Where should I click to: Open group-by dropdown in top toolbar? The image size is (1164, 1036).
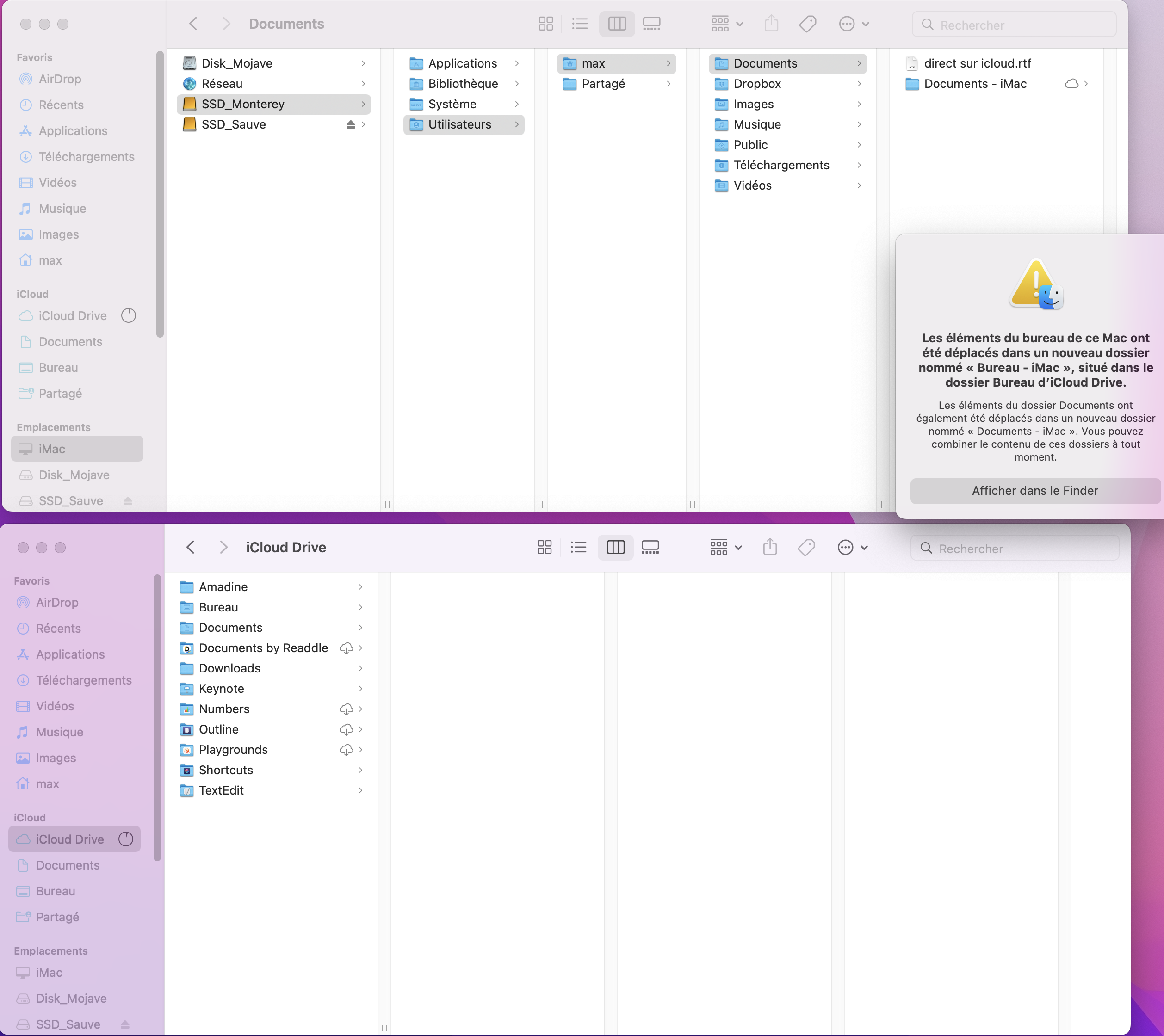727,24
